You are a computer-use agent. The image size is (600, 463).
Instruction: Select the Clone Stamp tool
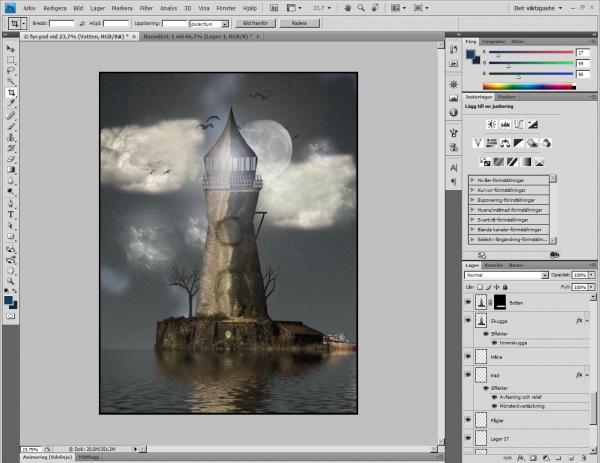tap(10, 137)
